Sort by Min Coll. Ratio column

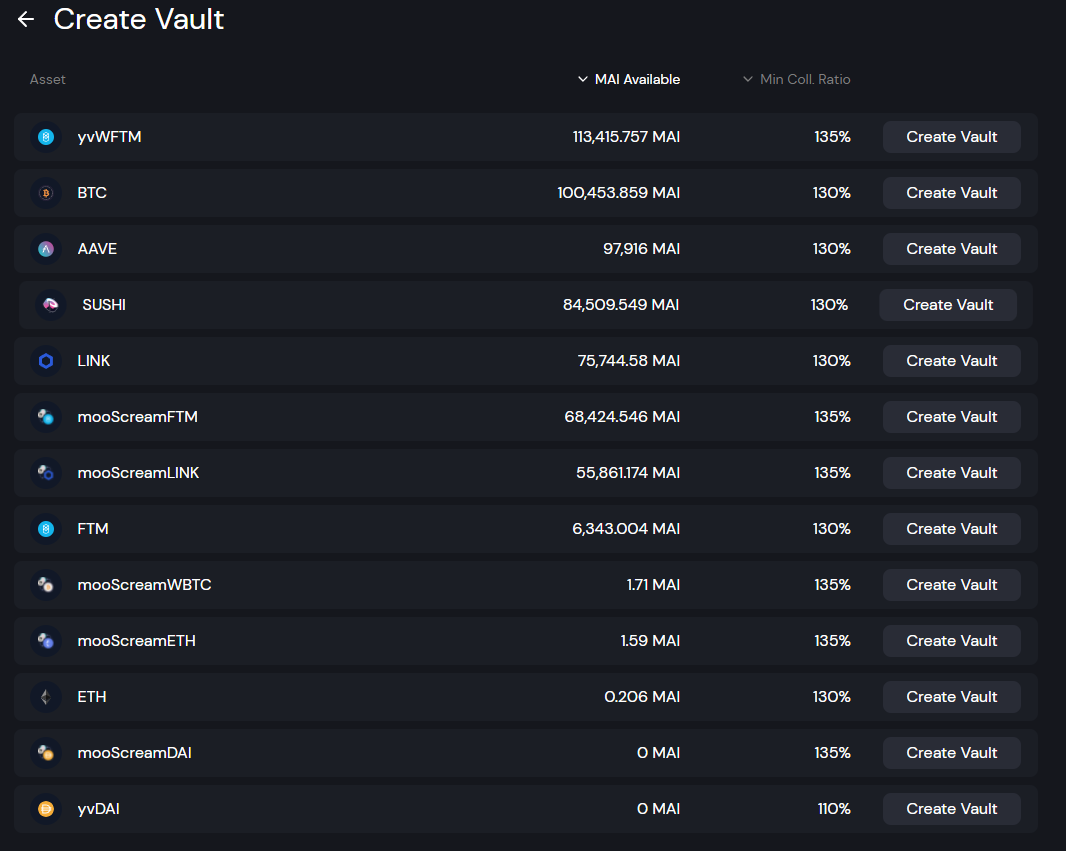[797, 80]
